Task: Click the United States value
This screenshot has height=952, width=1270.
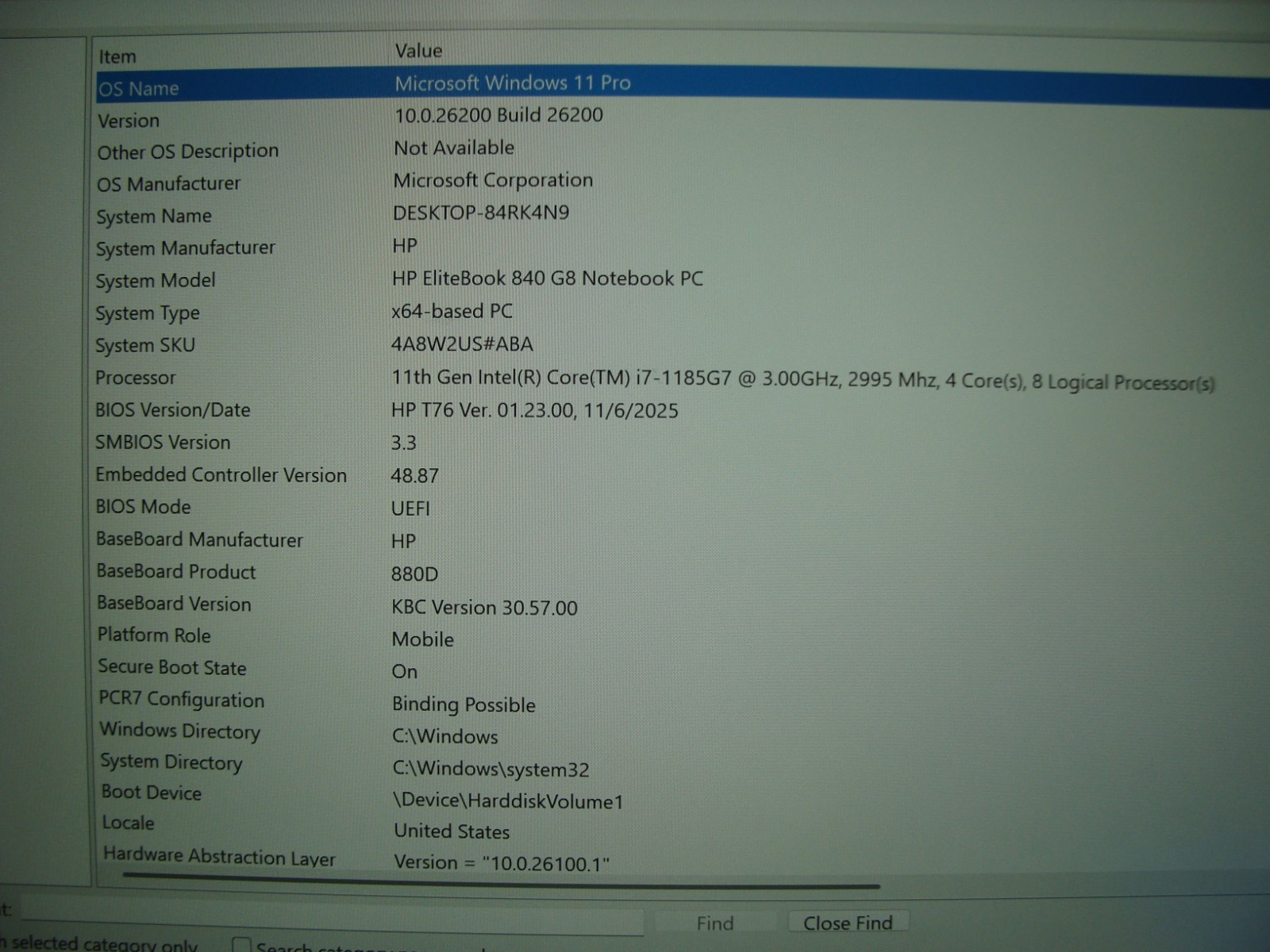Action: tap(452, 831)
